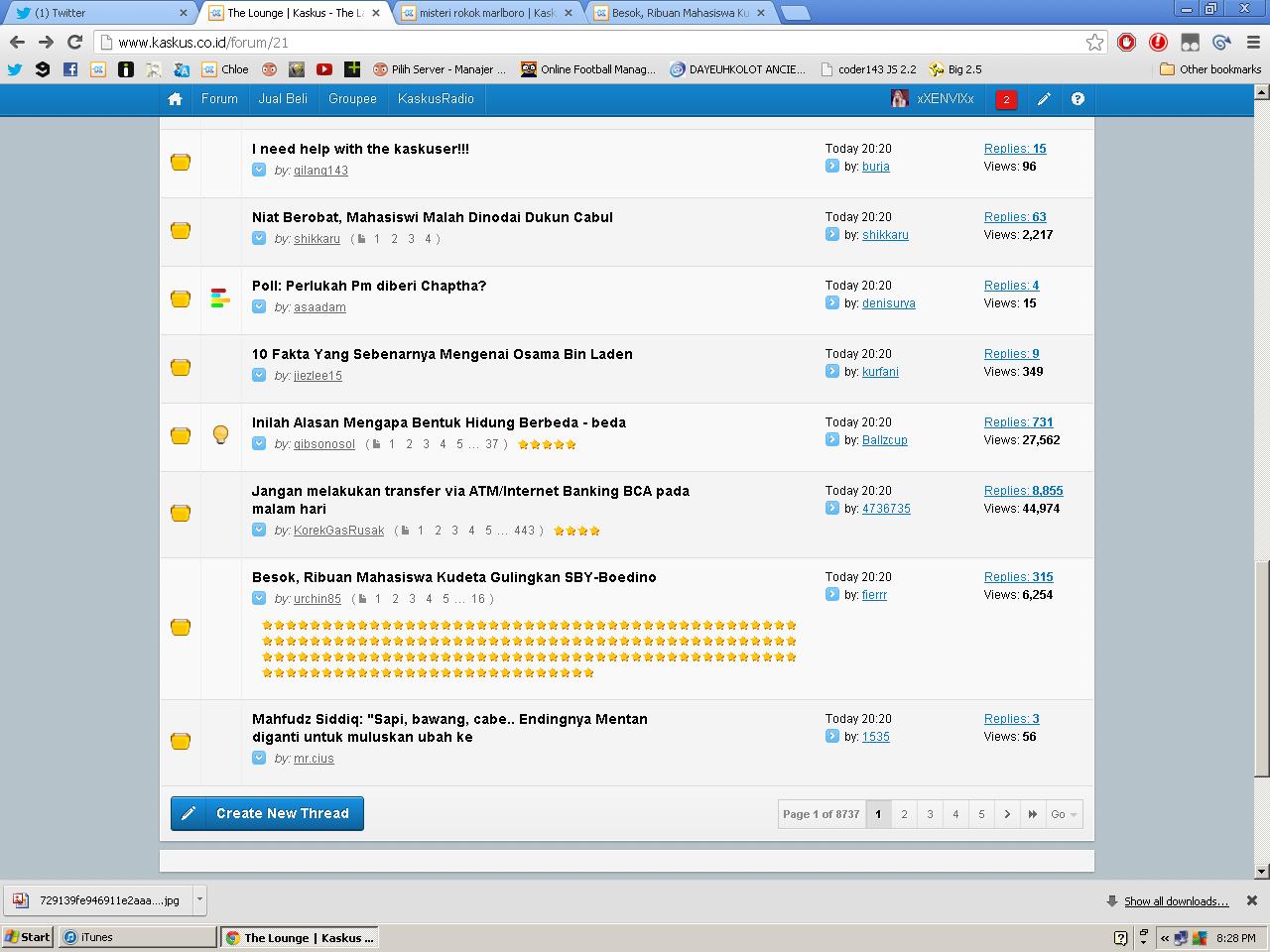This screenshot has width=1270, height=952.
Task: Click the pencil compose icon in navbar
Action: click(x=1044, y=99)
